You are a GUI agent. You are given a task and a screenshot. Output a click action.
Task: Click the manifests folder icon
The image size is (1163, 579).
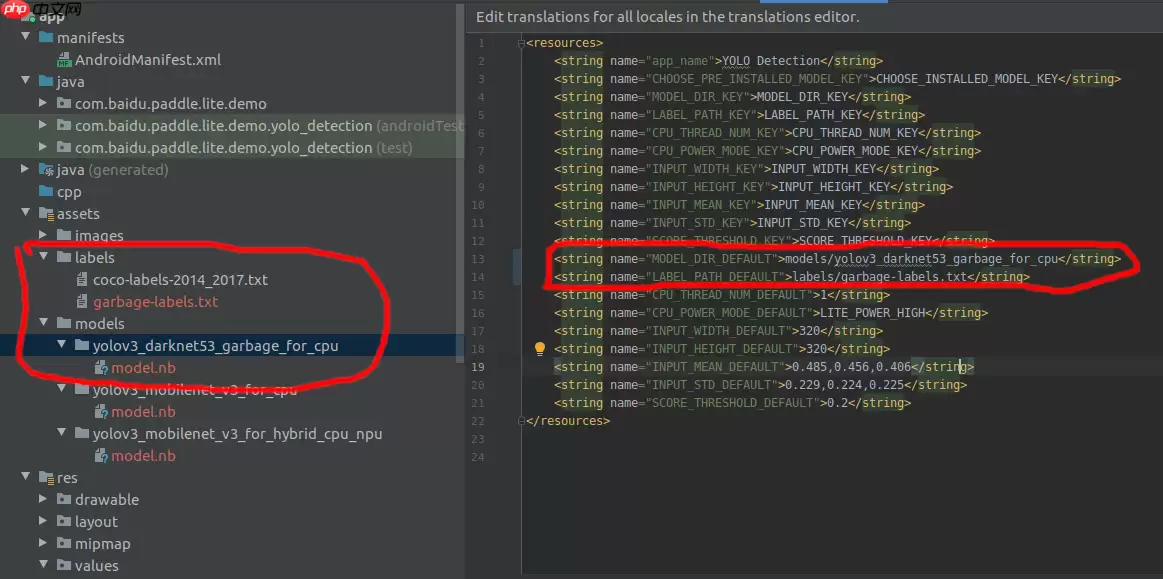pos(46,38)
